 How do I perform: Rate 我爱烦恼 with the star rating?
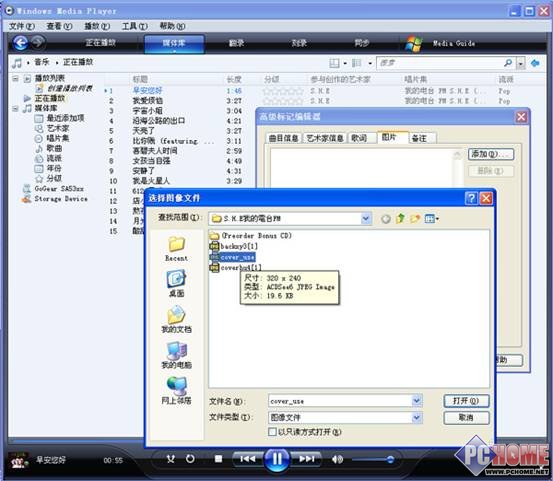283,102
